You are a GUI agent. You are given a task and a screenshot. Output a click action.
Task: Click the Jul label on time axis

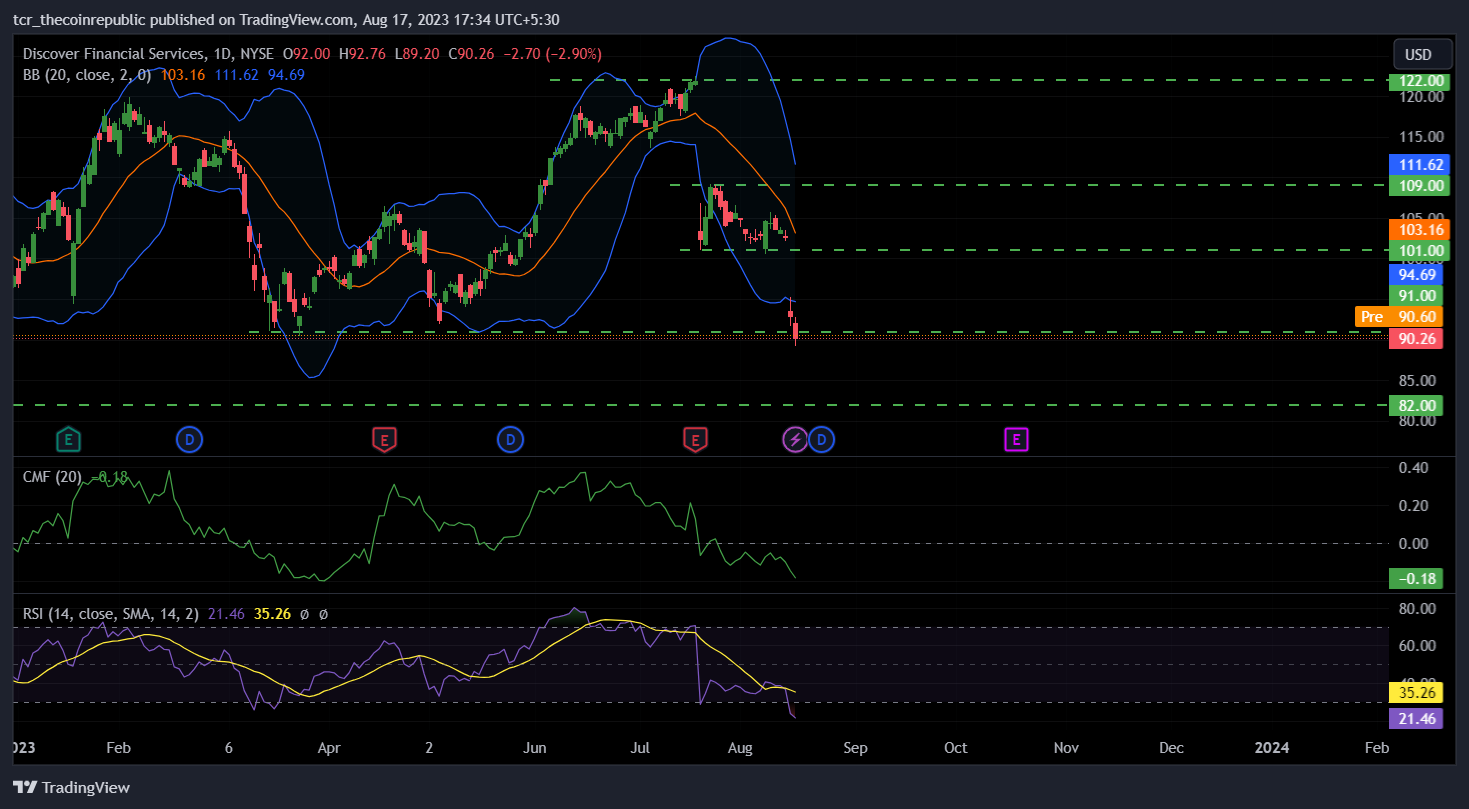coord(641,747)
